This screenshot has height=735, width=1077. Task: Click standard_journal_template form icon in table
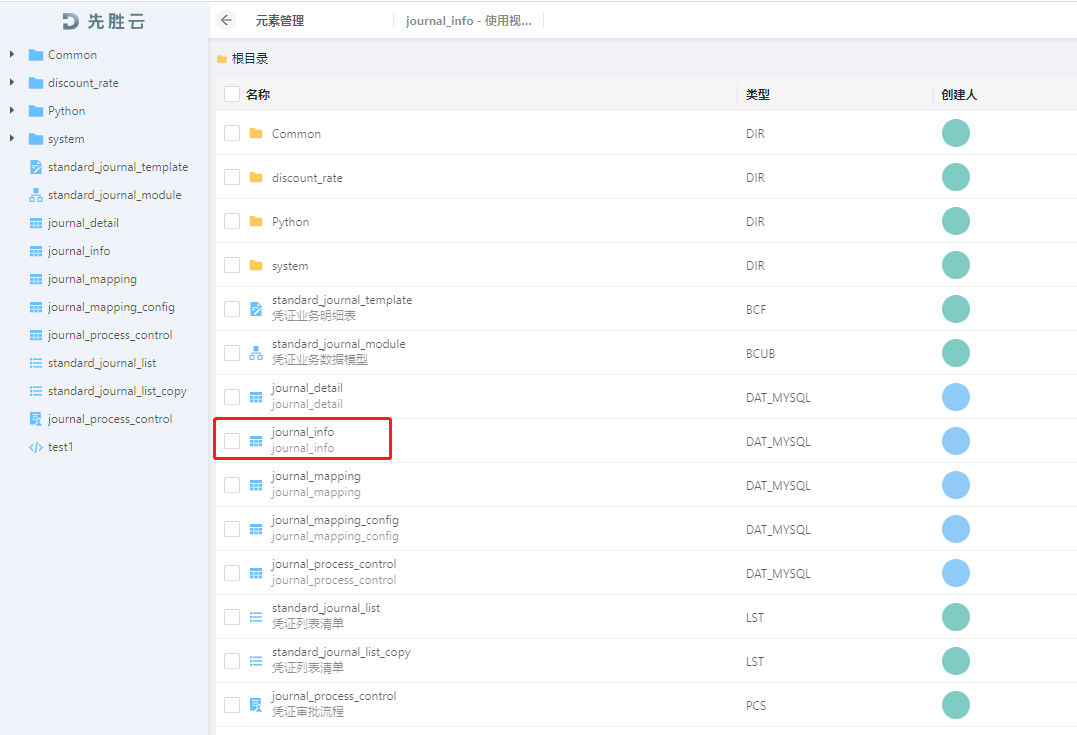tap(256, 309)
